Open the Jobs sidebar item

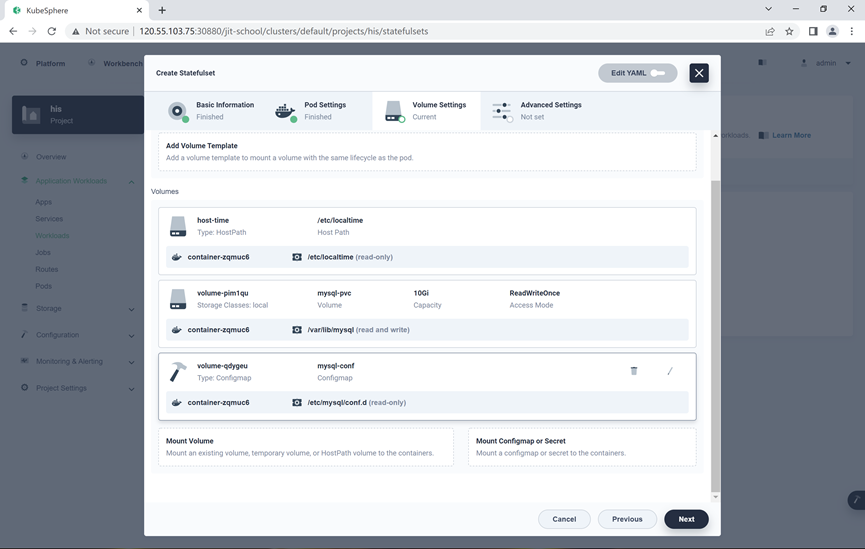coord(43,253)
